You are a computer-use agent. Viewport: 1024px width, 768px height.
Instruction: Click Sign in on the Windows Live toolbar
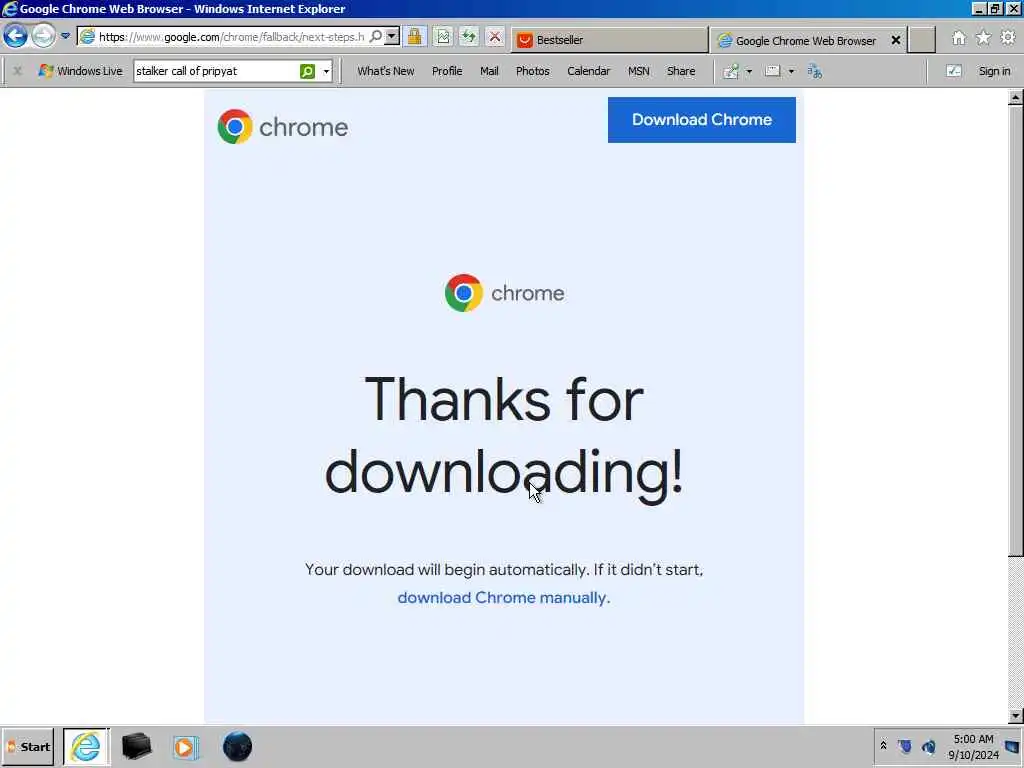tap(994, 71)
